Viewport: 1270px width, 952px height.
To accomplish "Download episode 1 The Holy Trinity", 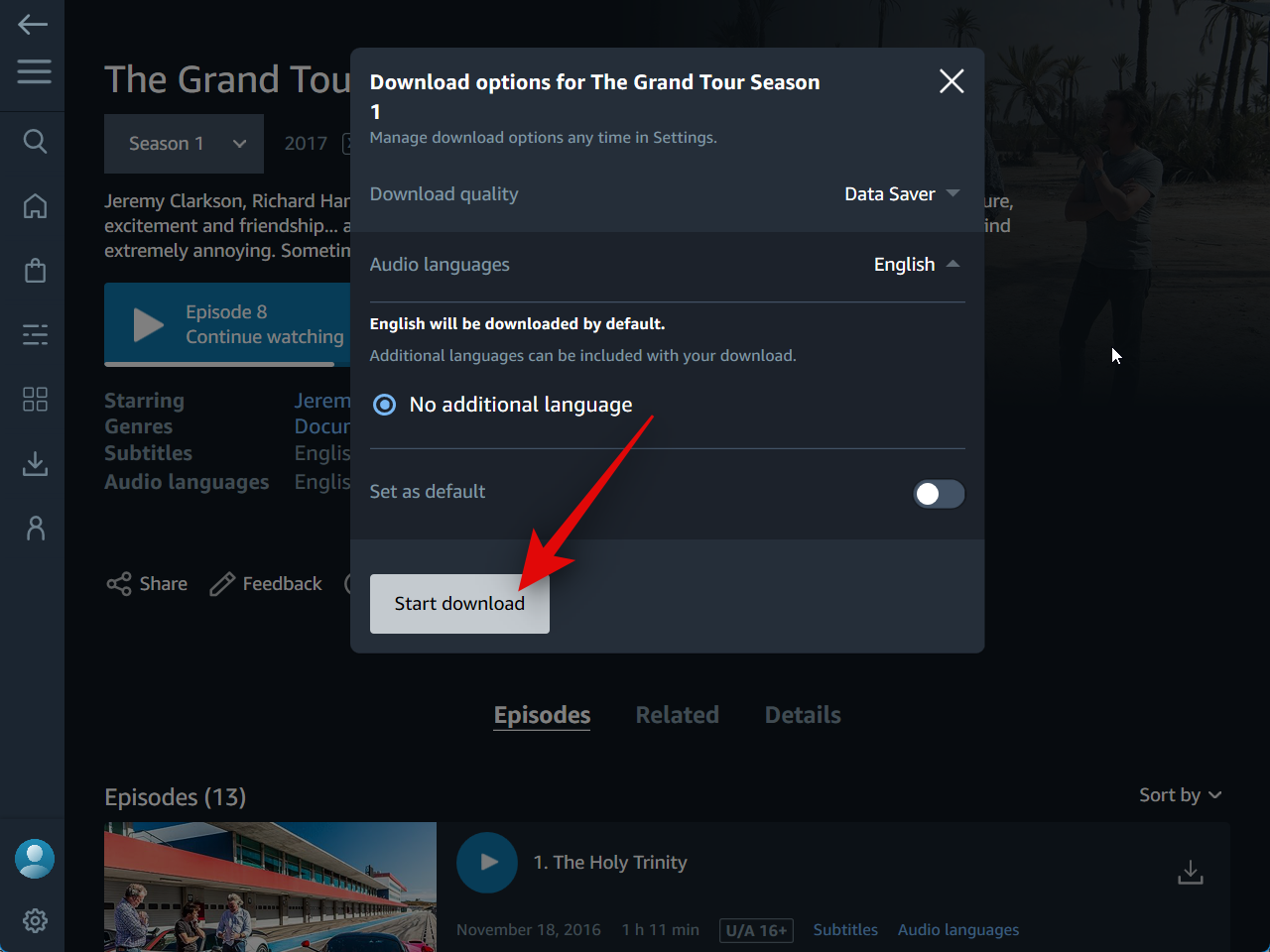I will point(1190,872).
